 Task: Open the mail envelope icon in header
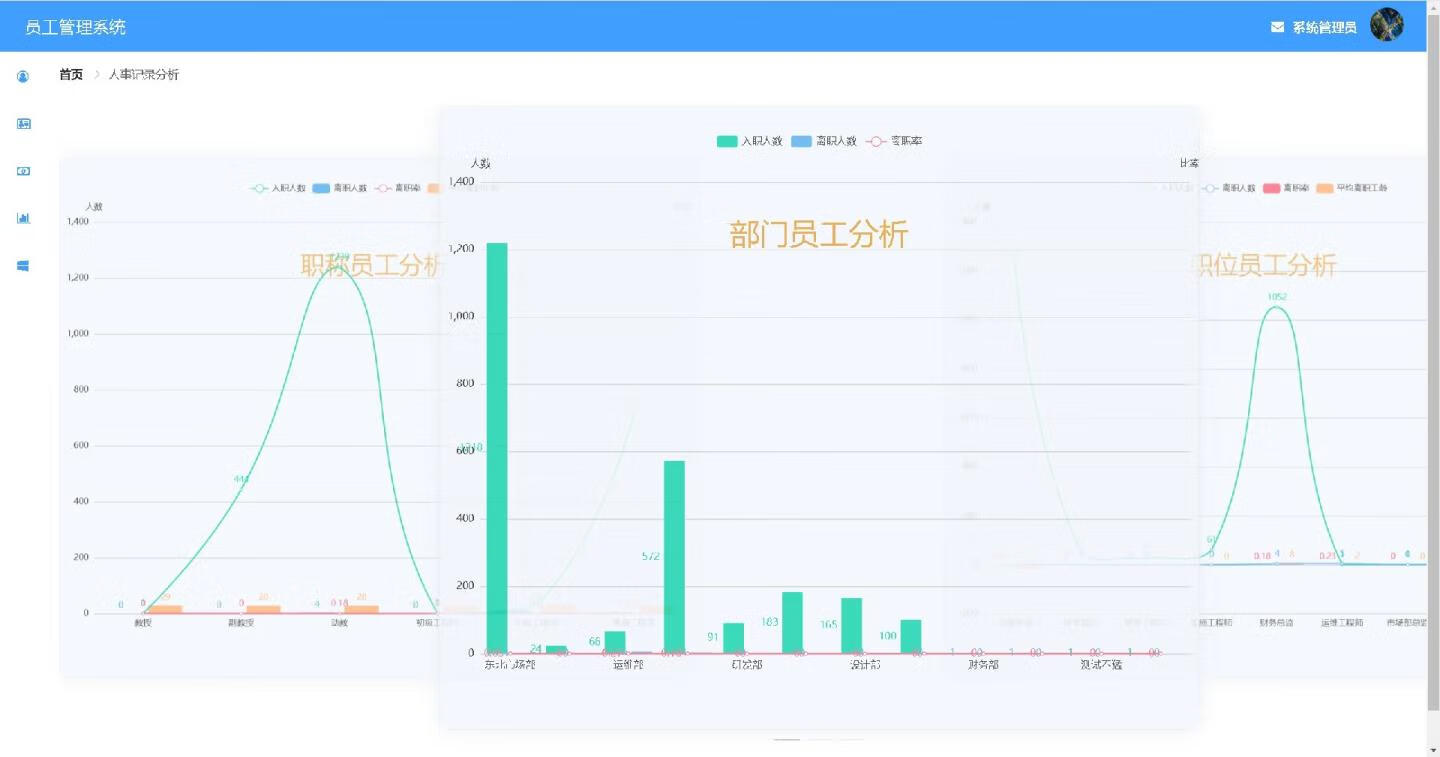click(1277, 27)
